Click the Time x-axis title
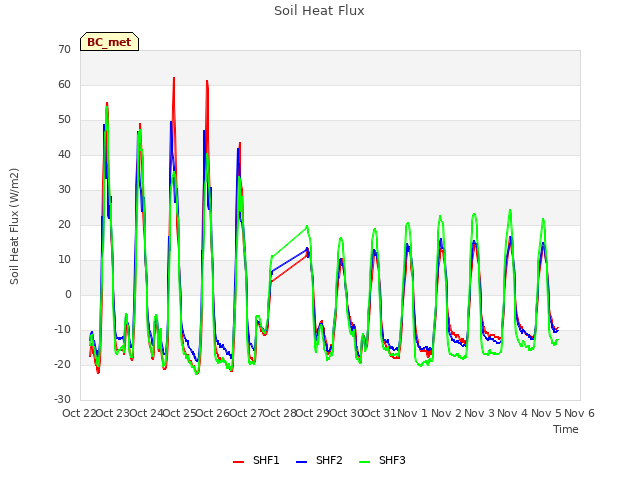The width and height of the screenshot is (640, 480). point(566,429)
